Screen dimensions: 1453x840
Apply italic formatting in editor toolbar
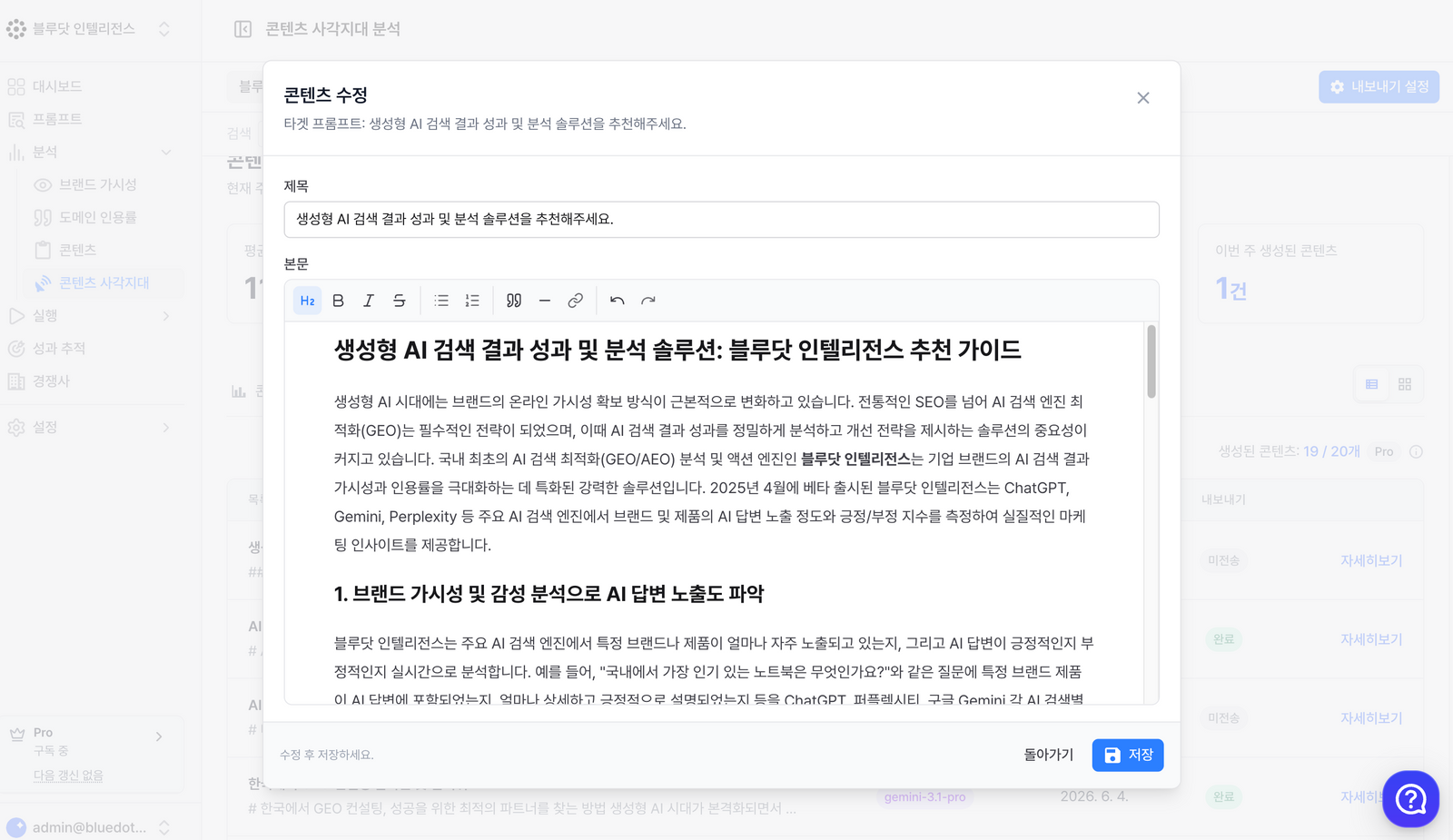pos(369,301)
